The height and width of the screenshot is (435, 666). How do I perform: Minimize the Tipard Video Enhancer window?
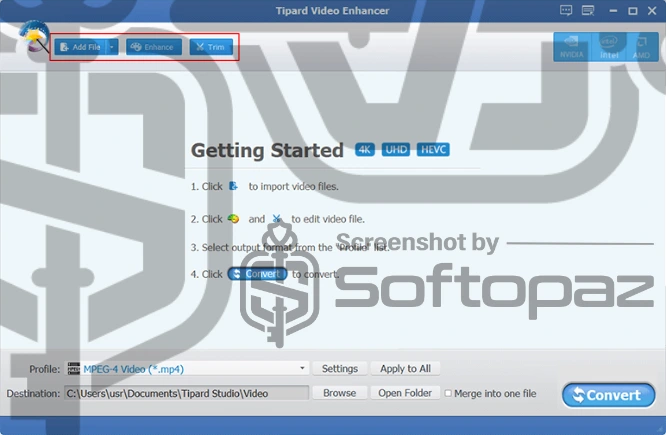613,11
